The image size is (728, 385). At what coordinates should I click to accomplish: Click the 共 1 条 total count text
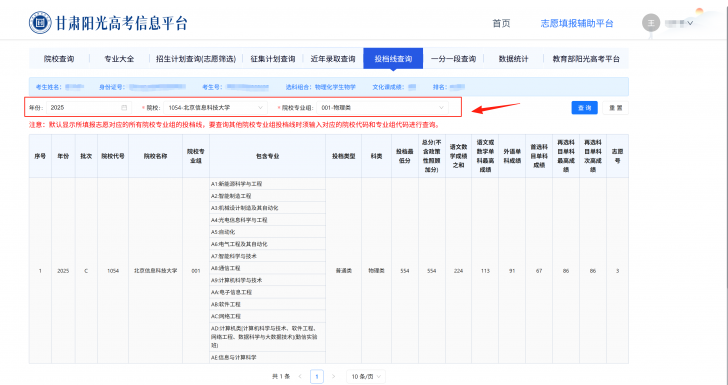(x=281, y=377)
